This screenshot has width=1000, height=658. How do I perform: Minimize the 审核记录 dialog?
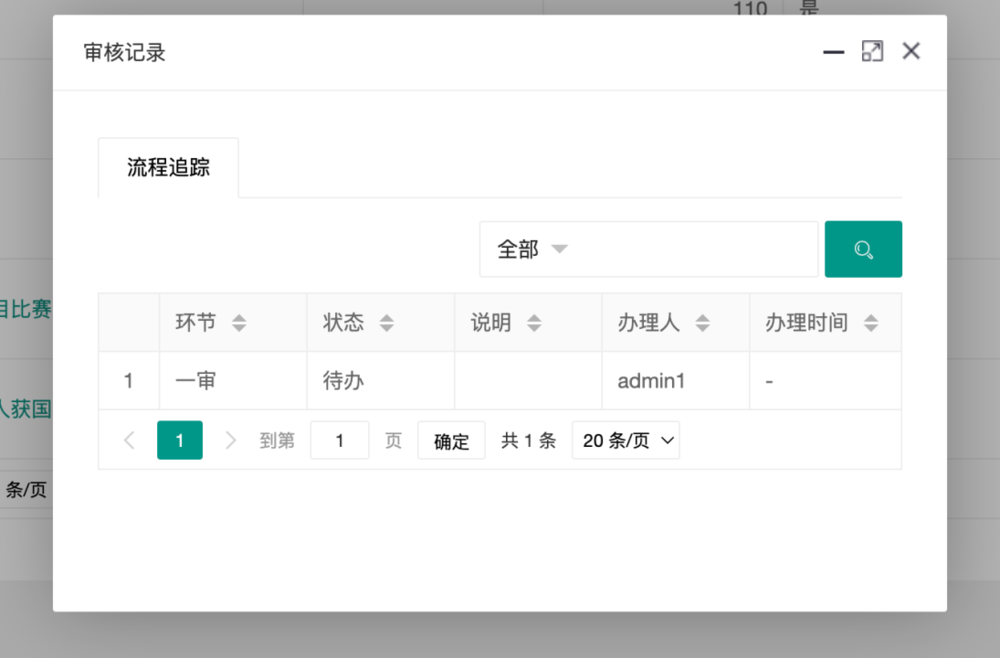click(833, 51)
